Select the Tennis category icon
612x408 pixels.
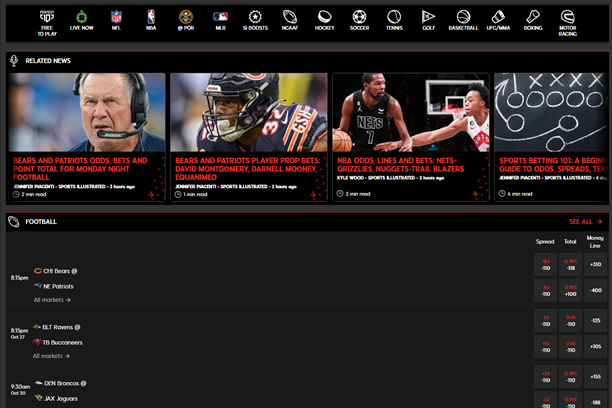393,20
